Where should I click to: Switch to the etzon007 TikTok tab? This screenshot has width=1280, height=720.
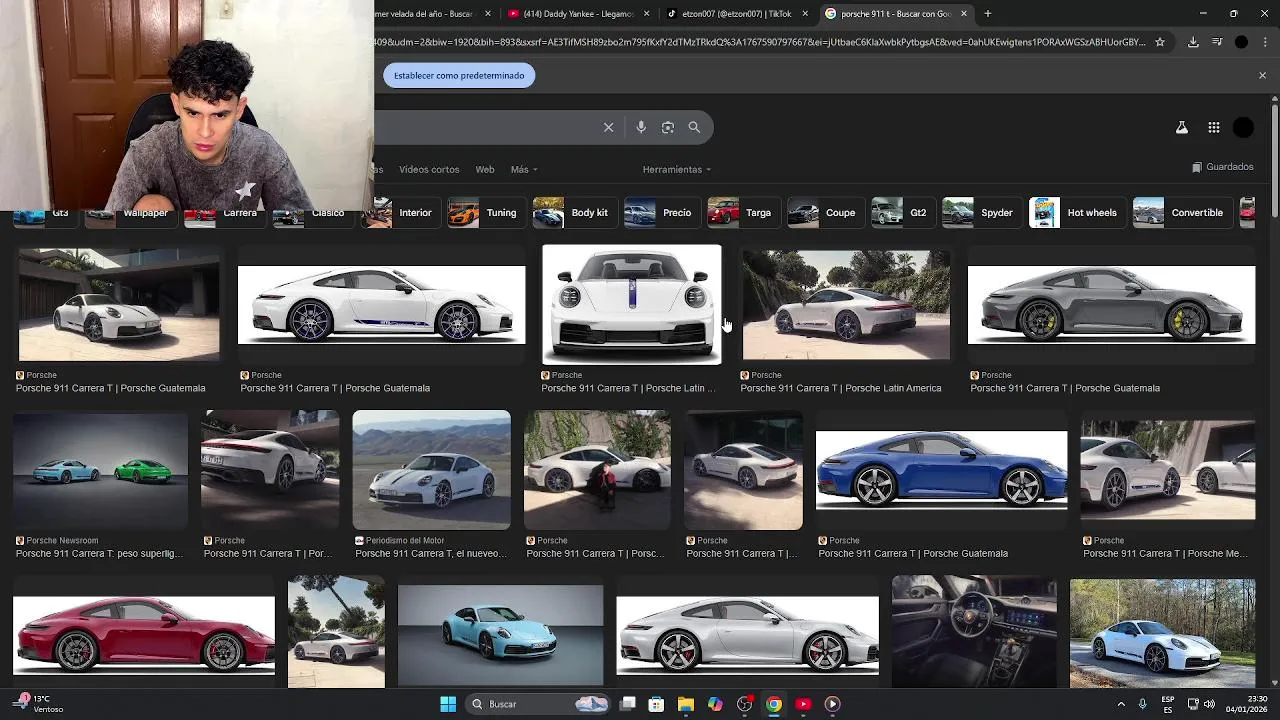pyautogui.click(x=738, y=14)
